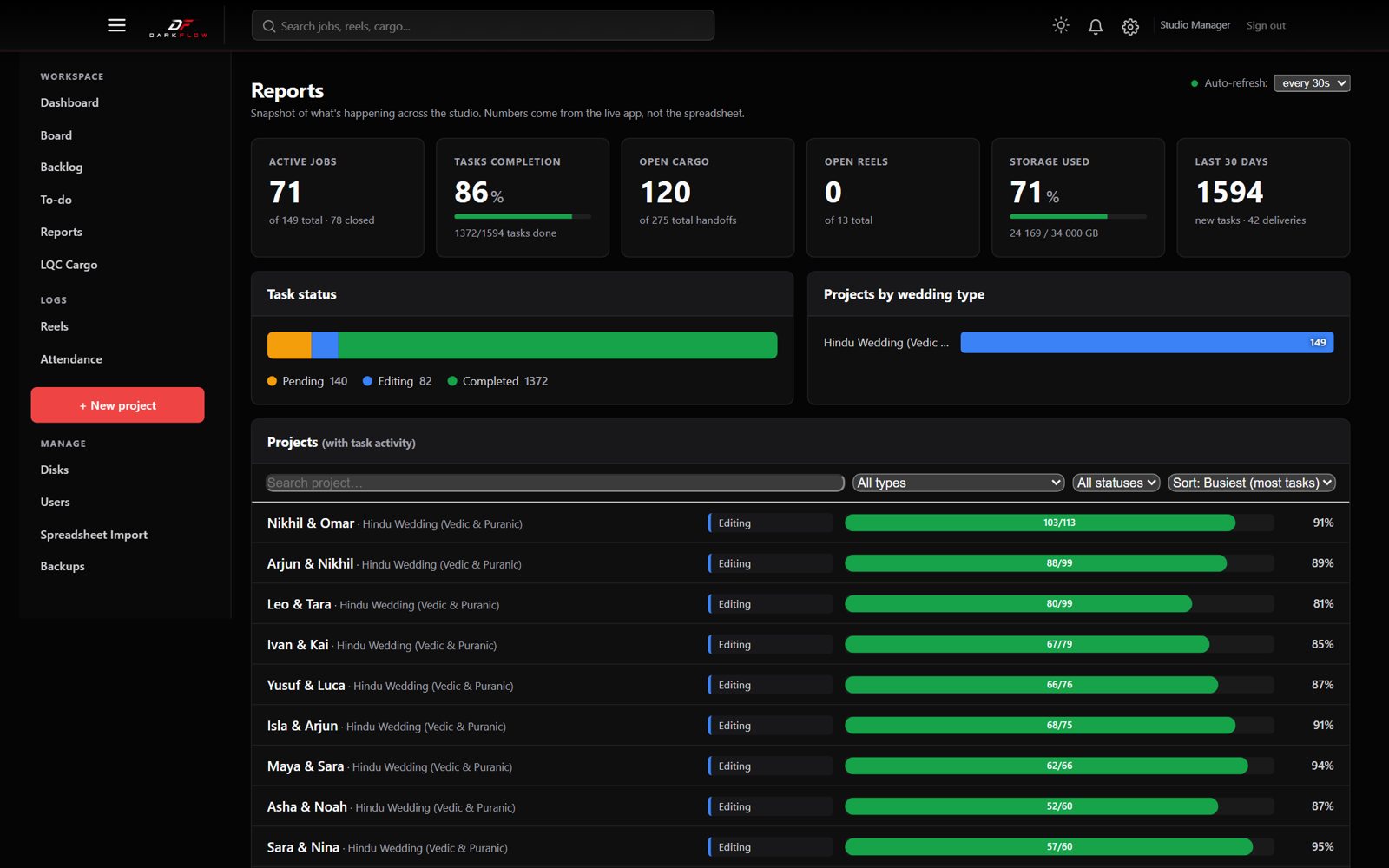The image size is (1389, 868).
Task: Open LQC Cargo sidebar item
Action: [69, 265]
